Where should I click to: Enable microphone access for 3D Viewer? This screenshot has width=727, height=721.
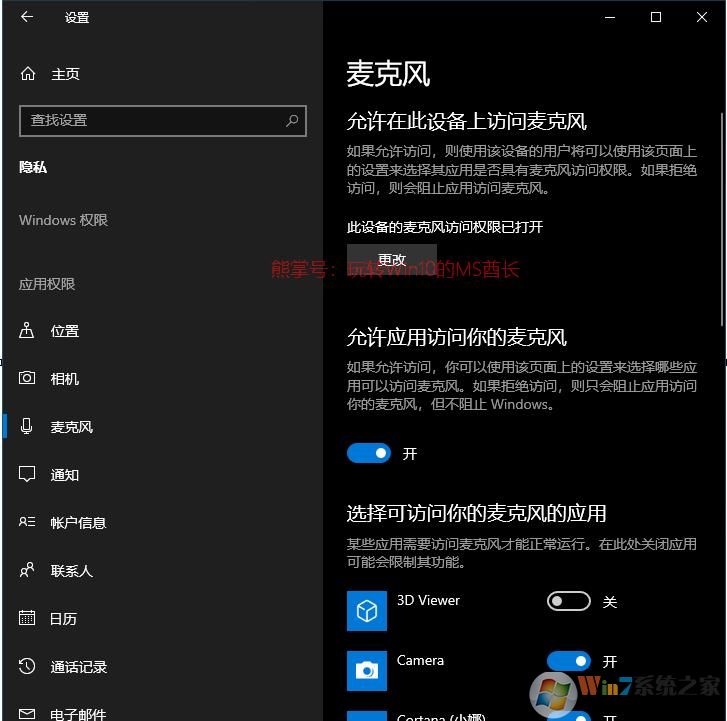tap(568, 601)
